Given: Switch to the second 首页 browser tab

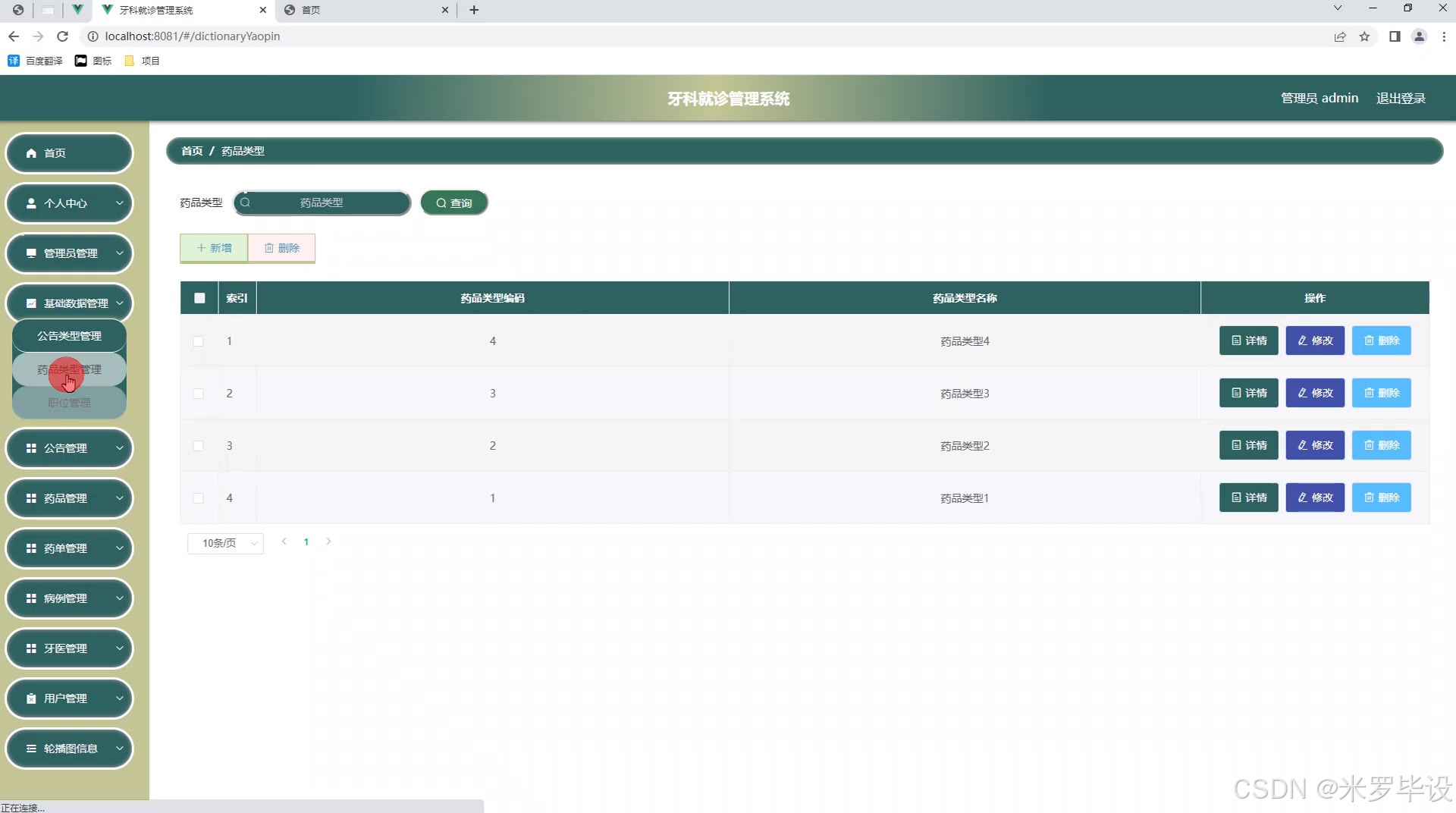Looking at the screenshot, I should (366, 10).
